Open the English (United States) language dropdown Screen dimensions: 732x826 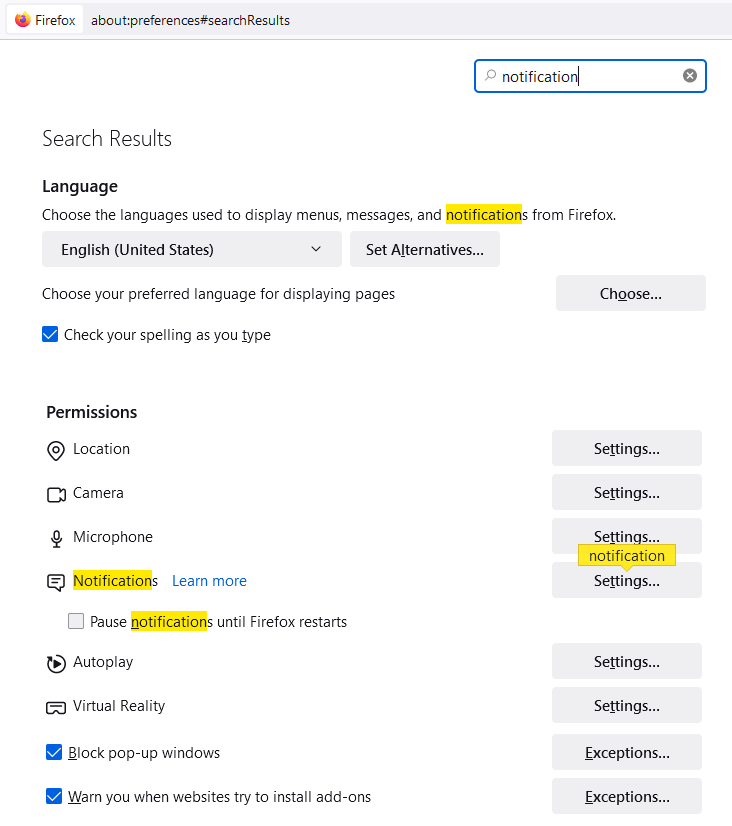pyautogui.click(x=191, y=250)
